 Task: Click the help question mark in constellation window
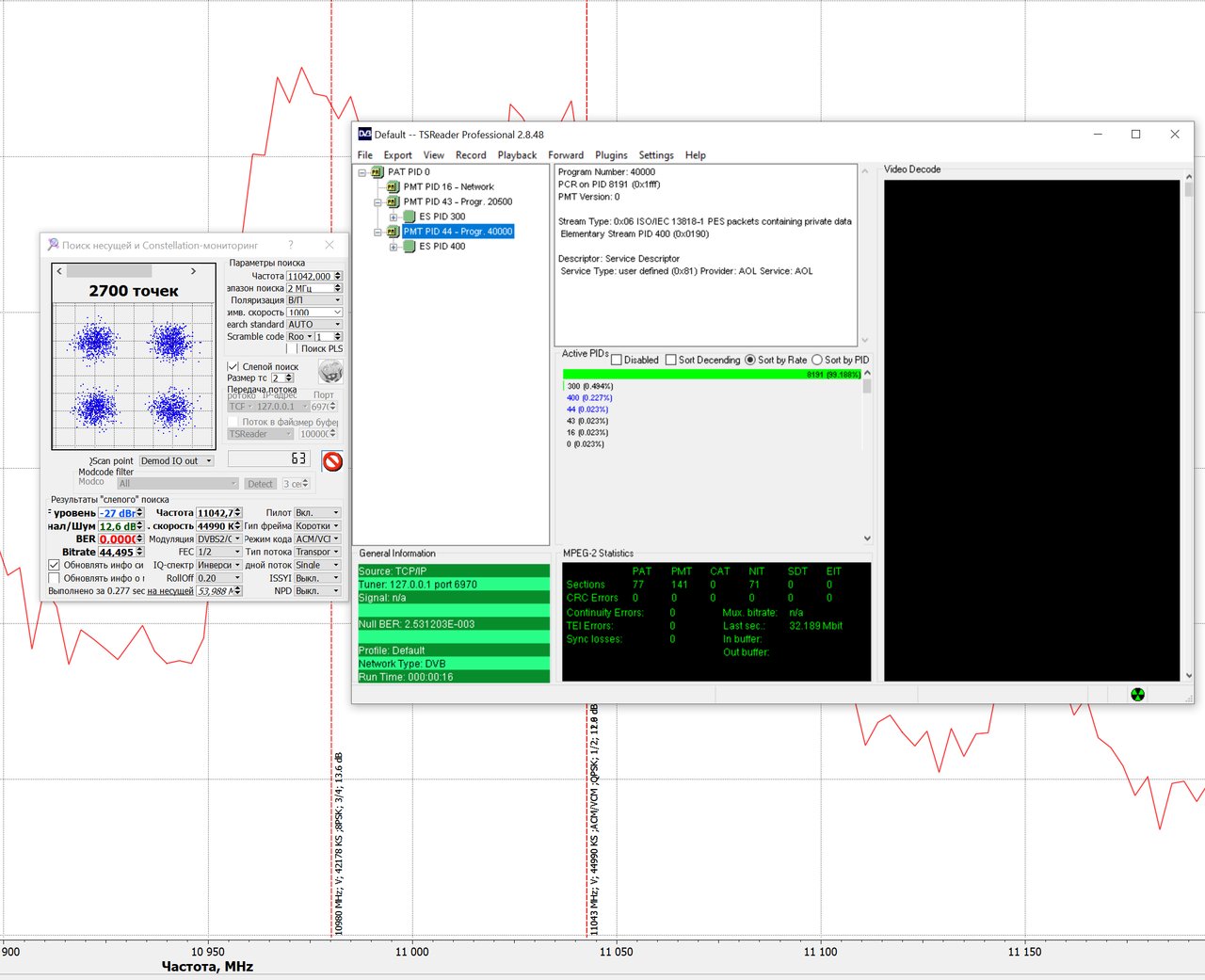[291, 245]
